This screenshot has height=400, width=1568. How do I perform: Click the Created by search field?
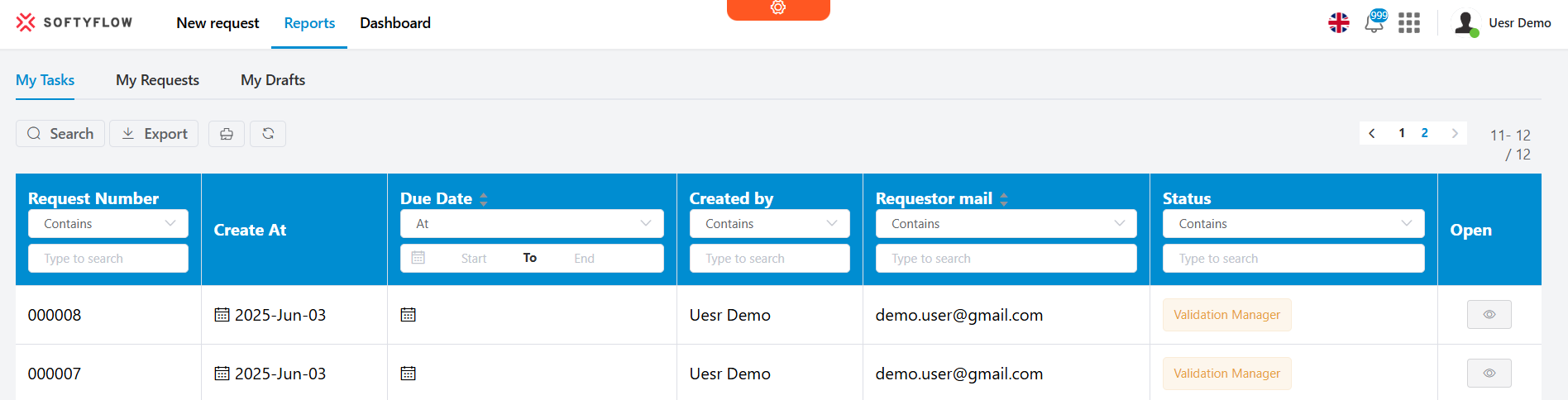[x=769, y=259]
